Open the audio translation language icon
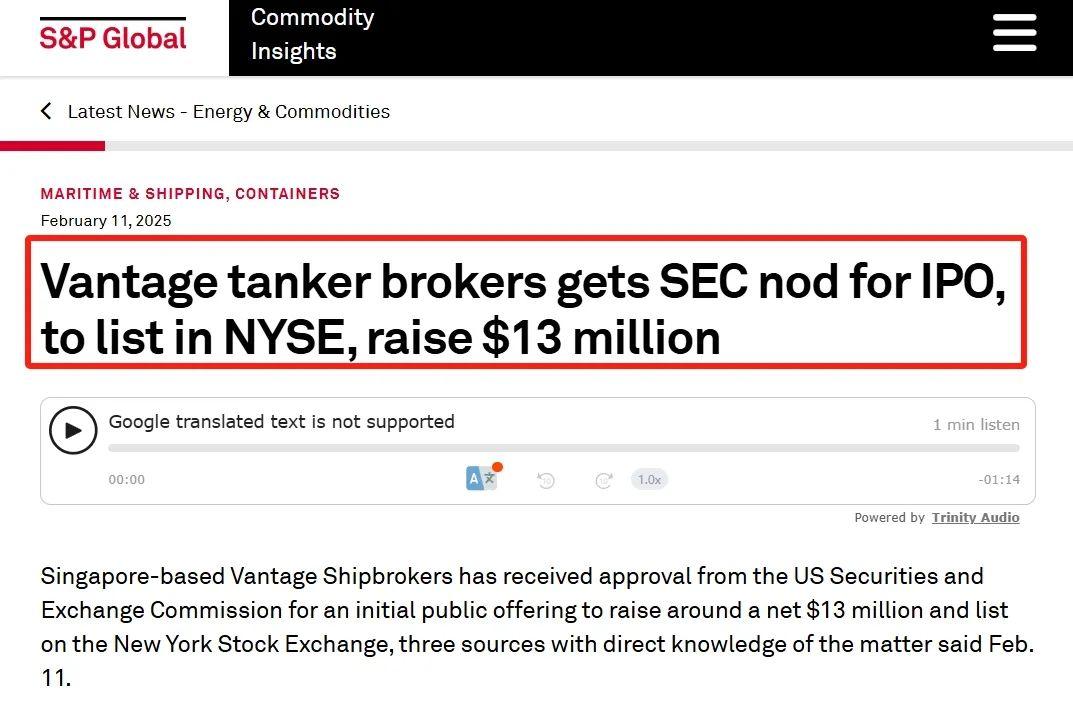 (x=483, y=478)
